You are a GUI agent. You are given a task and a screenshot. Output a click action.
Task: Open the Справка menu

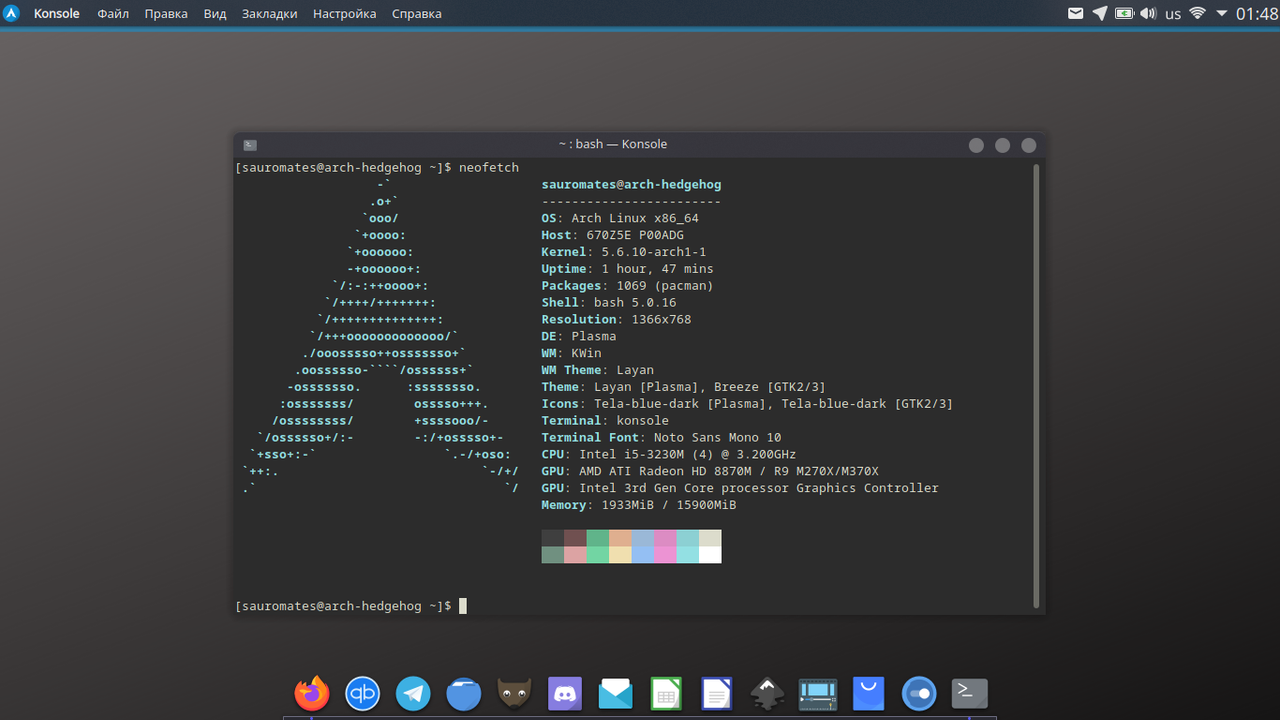(x=416, y=14)
